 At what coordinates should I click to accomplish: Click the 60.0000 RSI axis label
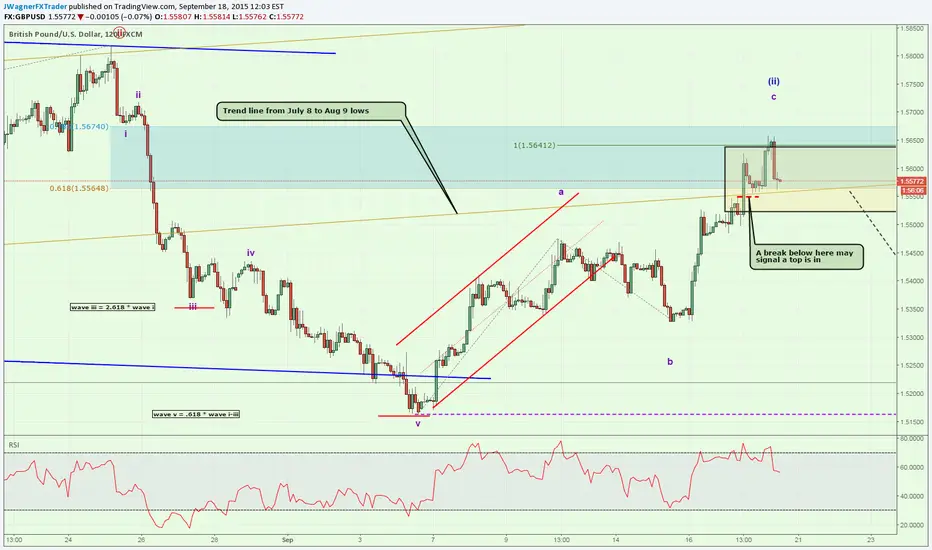[x=912, y=467]
